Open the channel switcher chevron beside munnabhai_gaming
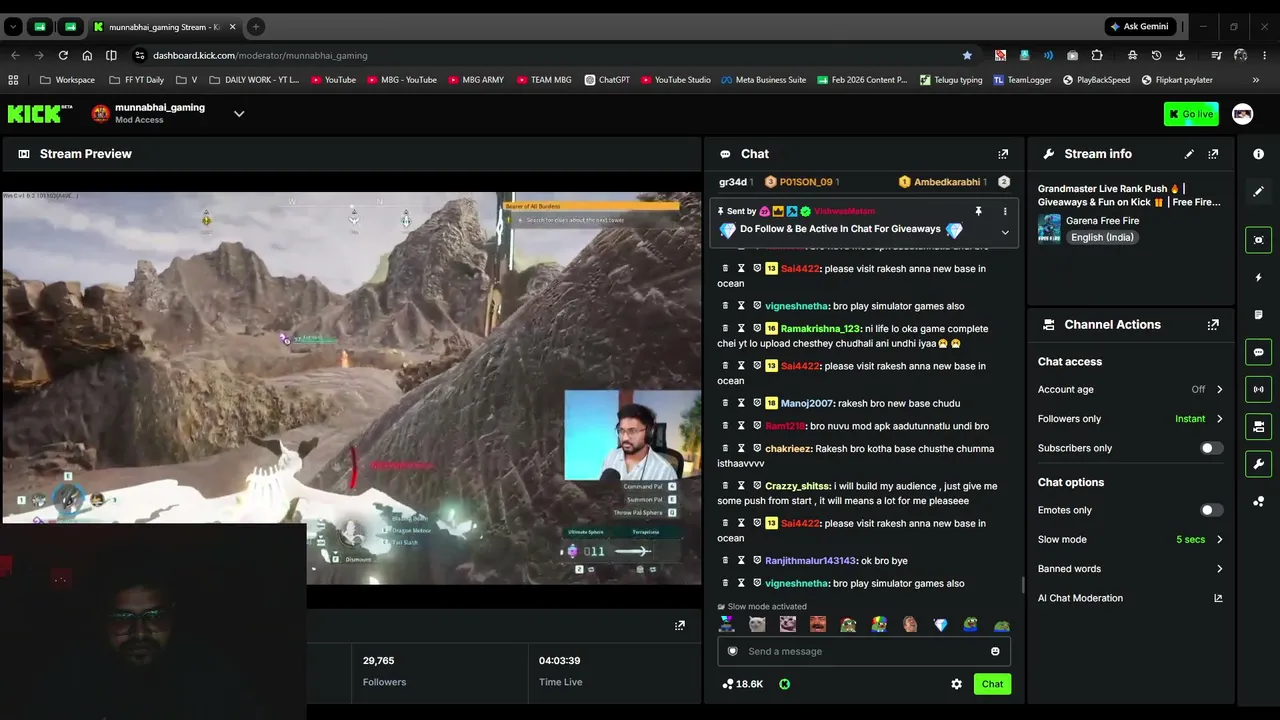This screenshot has width=1280, height=720. click(239, 114)
